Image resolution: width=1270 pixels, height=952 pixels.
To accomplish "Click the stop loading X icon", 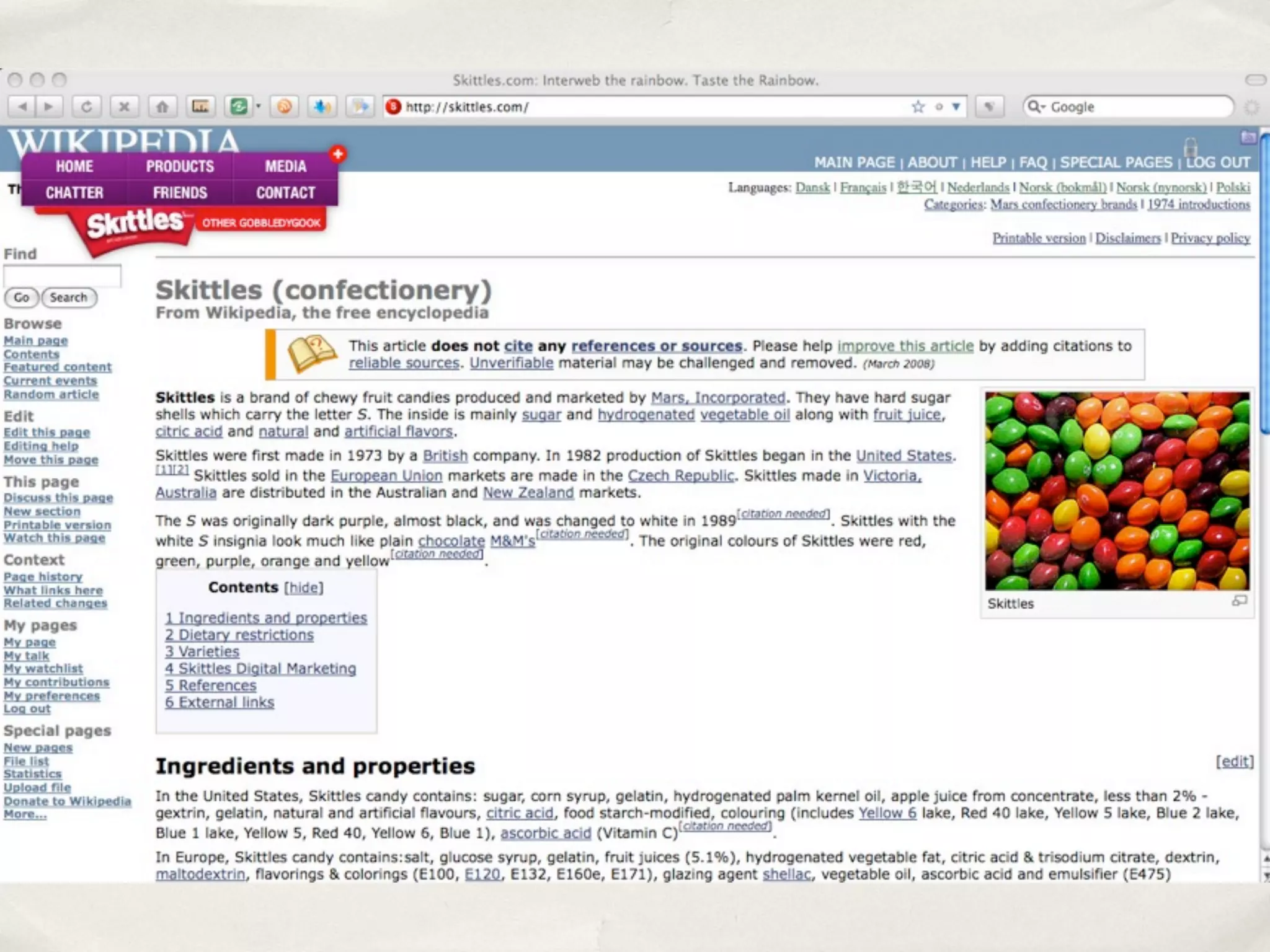I will (x=124, y=107).
